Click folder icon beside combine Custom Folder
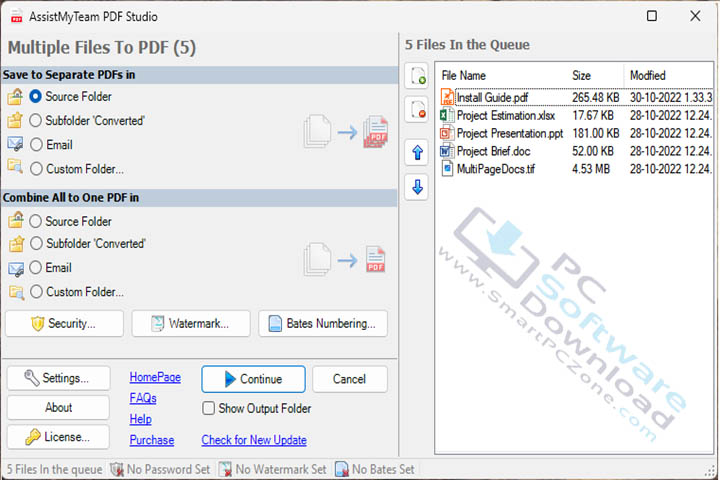This screenshot has height=480, width=720. click(x=16, y=292)
